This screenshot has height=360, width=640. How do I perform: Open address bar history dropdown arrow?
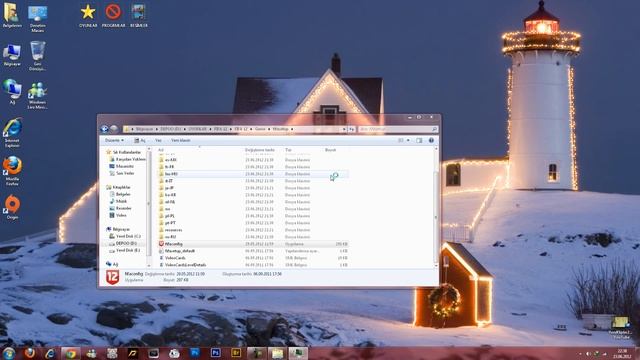[344, 129]
